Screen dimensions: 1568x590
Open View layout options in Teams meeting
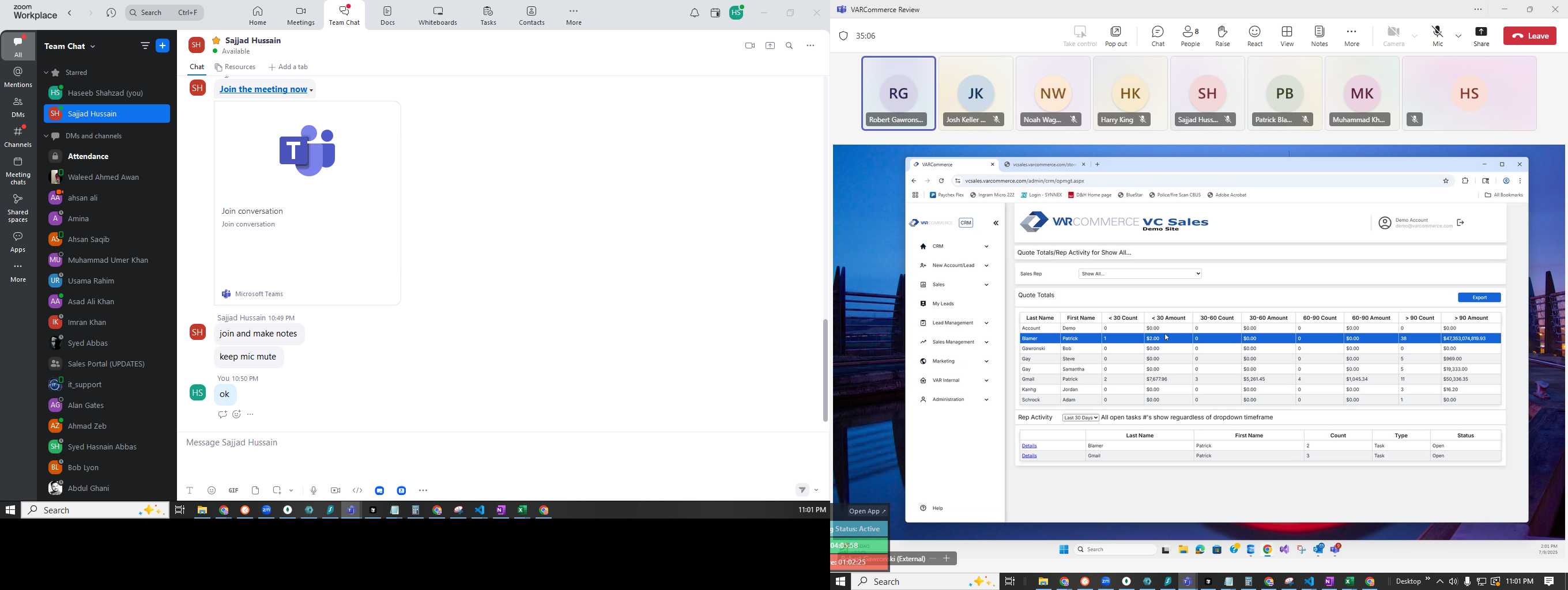coord(1287,36)
